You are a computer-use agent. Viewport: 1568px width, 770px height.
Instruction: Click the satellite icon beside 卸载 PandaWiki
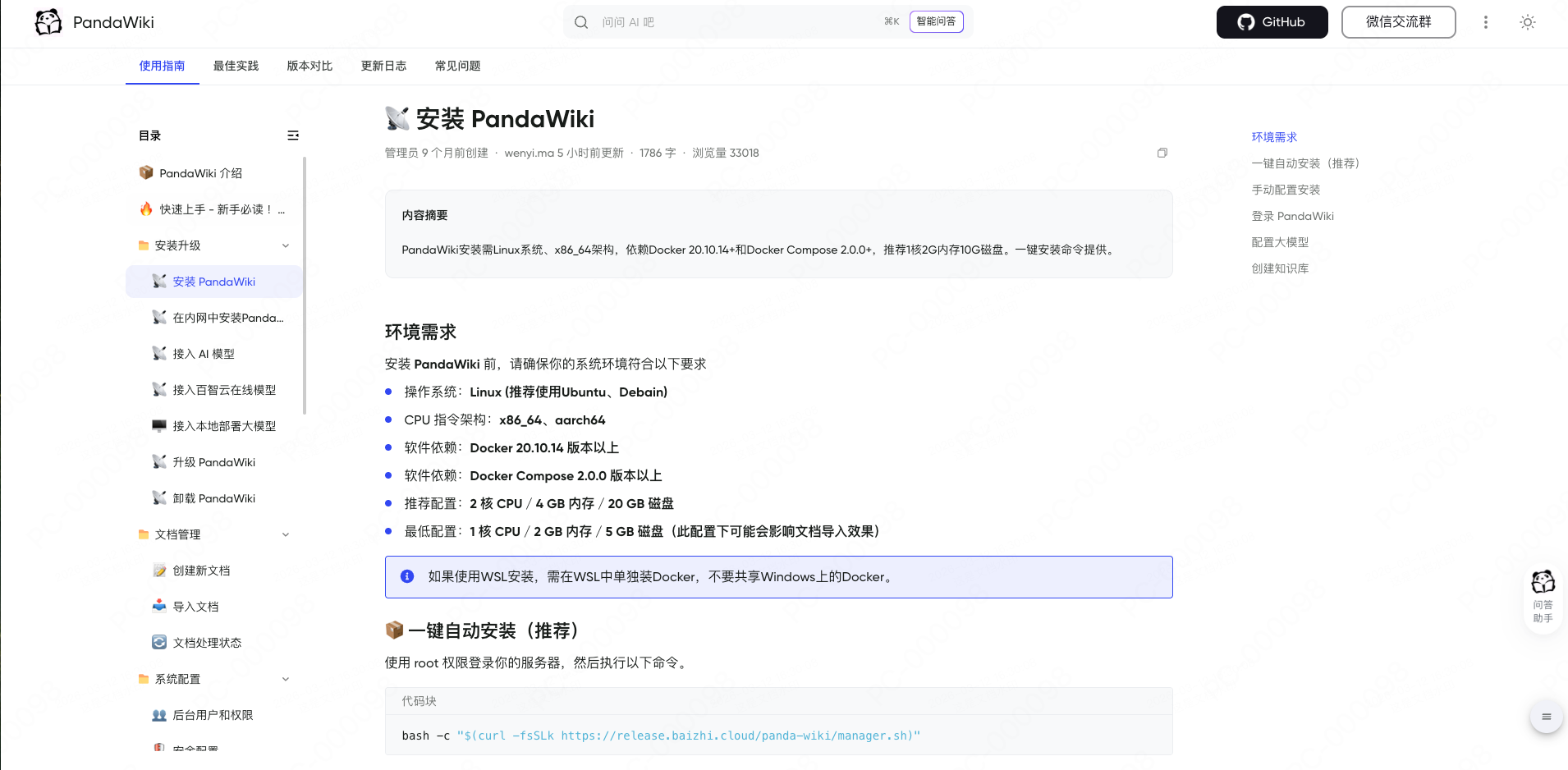point(159,497)
